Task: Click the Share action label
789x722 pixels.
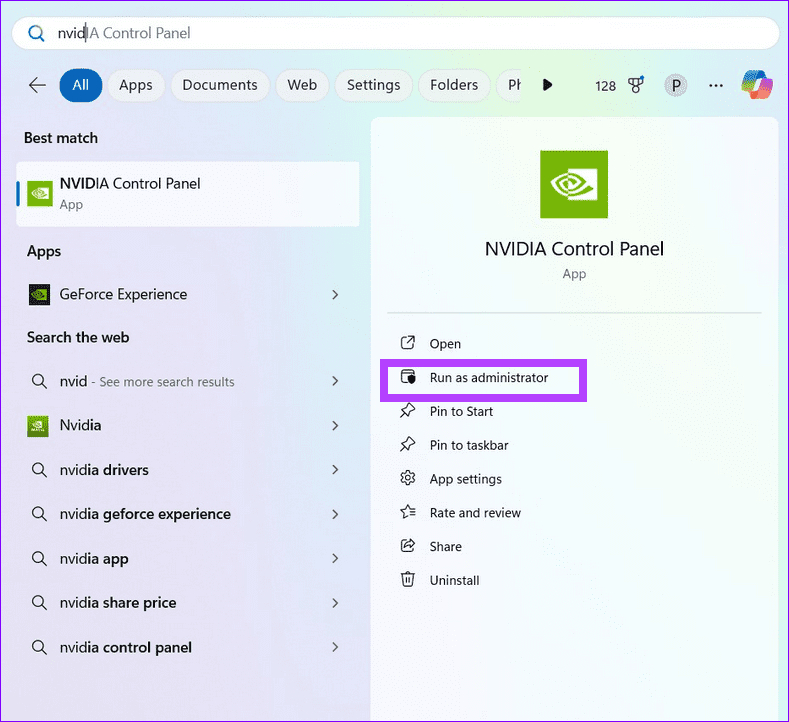Action: coord(445,546)
